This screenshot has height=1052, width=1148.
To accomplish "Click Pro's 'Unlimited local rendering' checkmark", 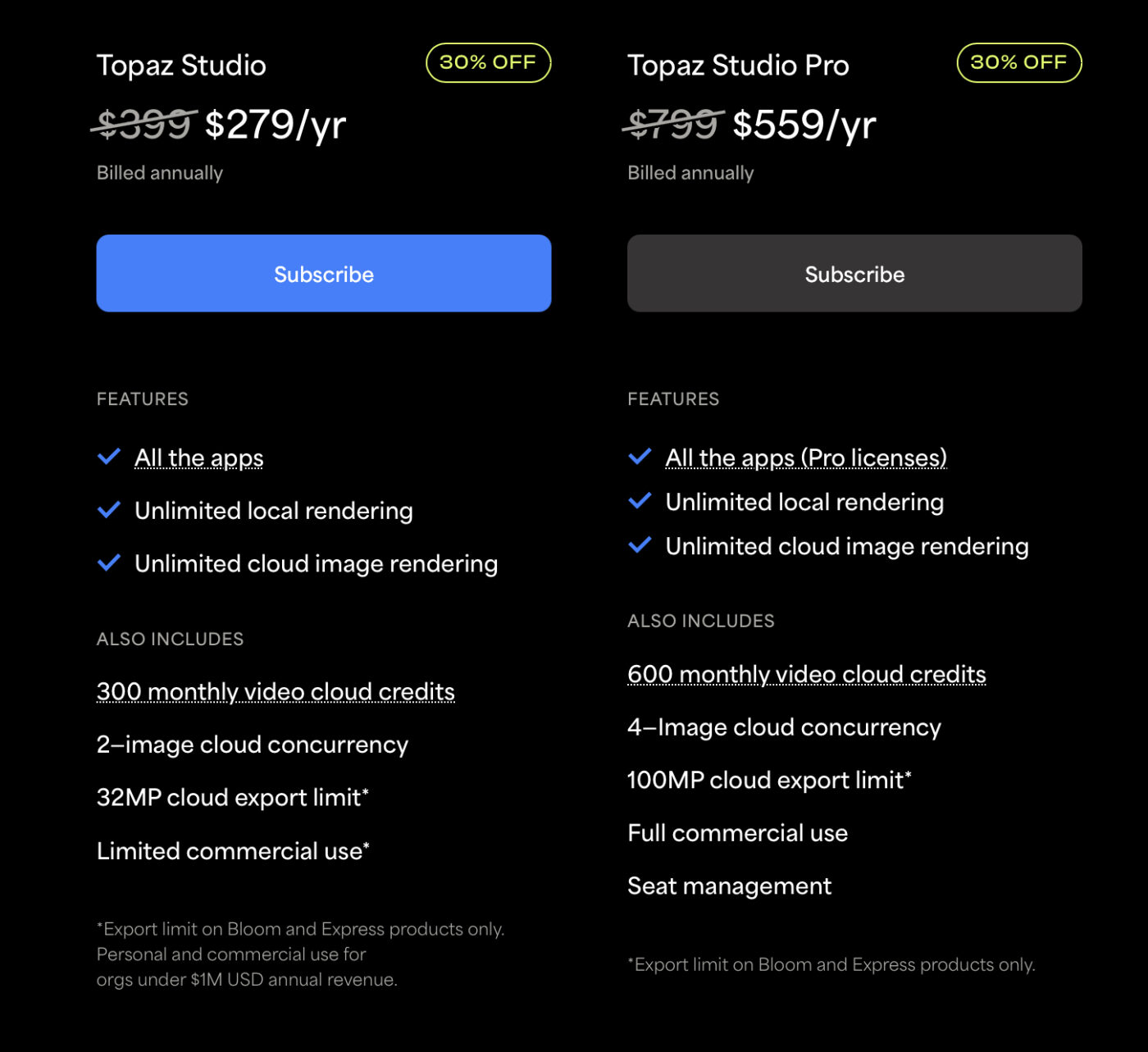I will [640, 501].
